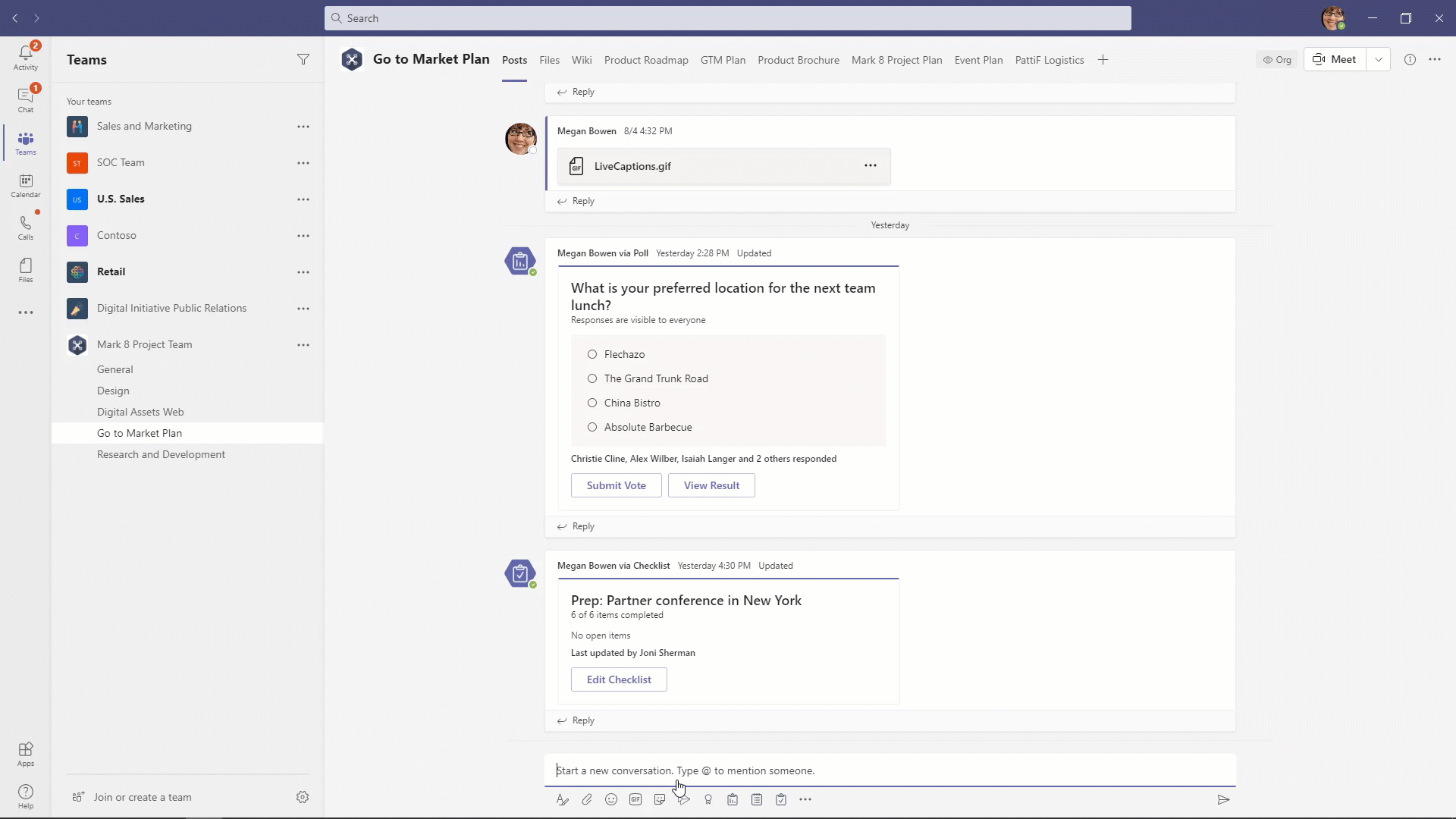The image size is (1456, 819).
Task: Open Calendar in the left rail
Action: 25,185
